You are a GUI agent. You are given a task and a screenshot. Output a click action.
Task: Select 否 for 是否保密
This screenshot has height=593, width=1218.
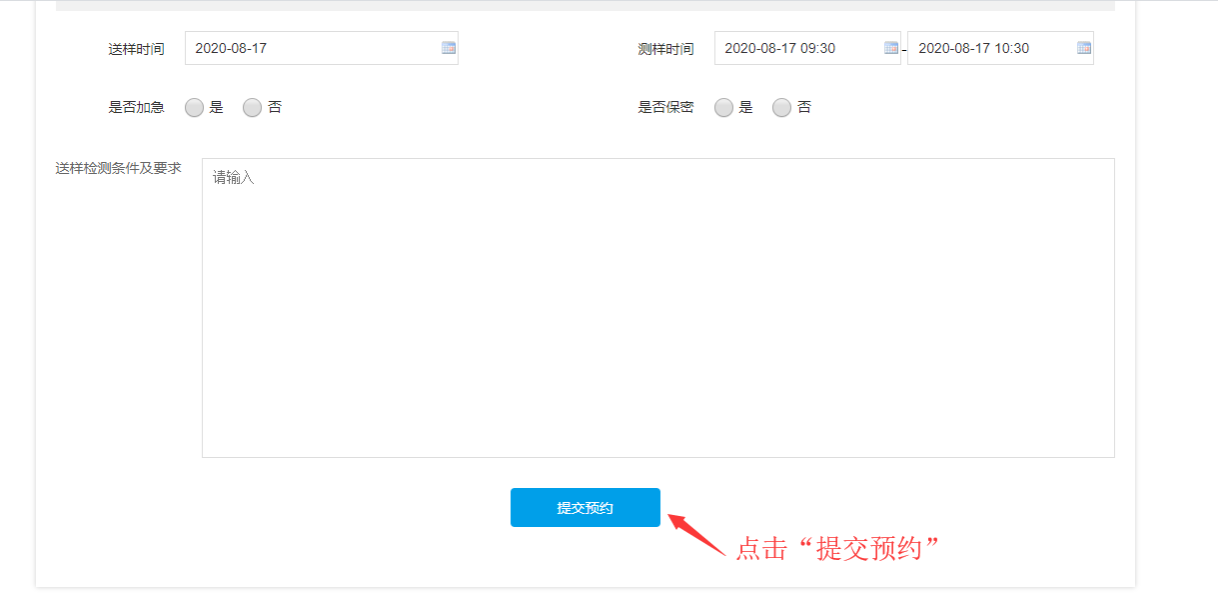(x=782, y=108)
